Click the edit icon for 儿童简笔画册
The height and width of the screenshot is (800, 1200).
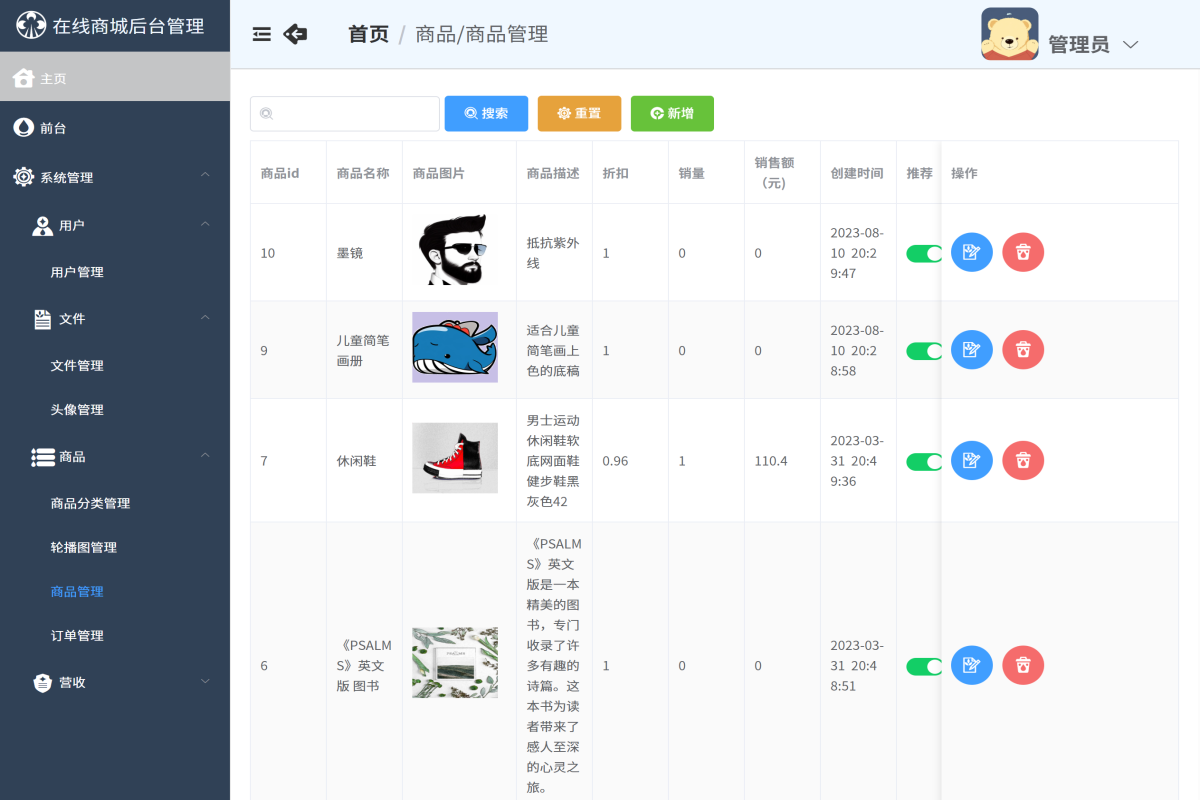click(971, 350)
